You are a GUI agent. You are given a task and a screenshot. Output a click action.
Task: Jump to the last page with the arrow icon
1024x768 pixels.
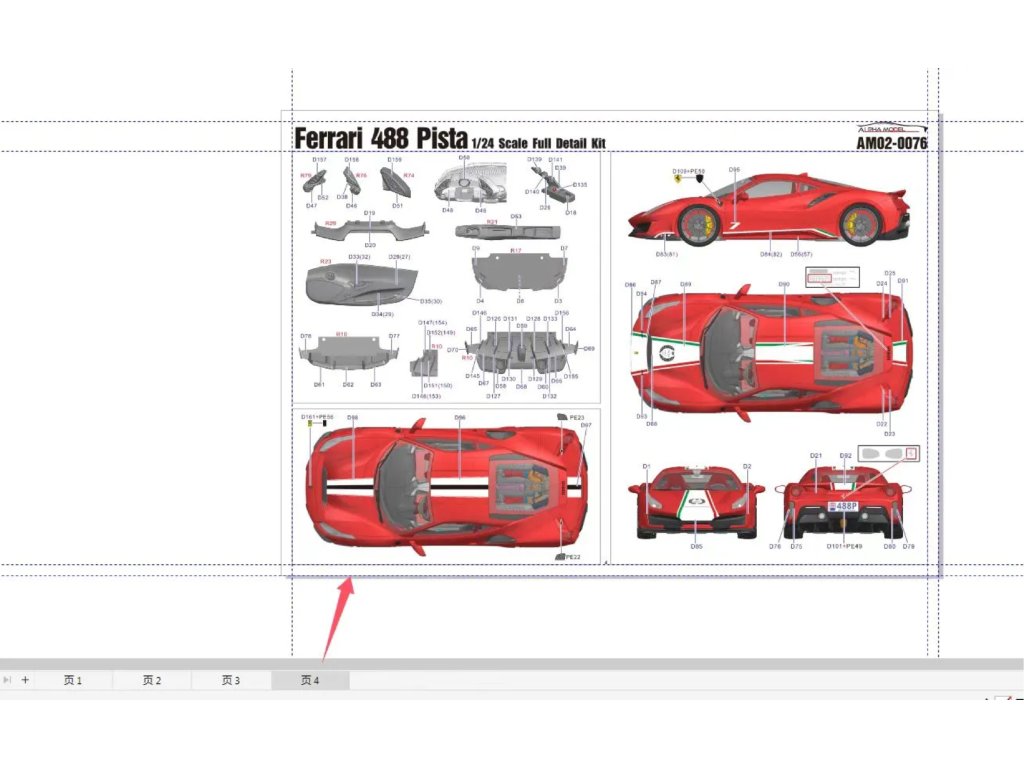point(7,680)
